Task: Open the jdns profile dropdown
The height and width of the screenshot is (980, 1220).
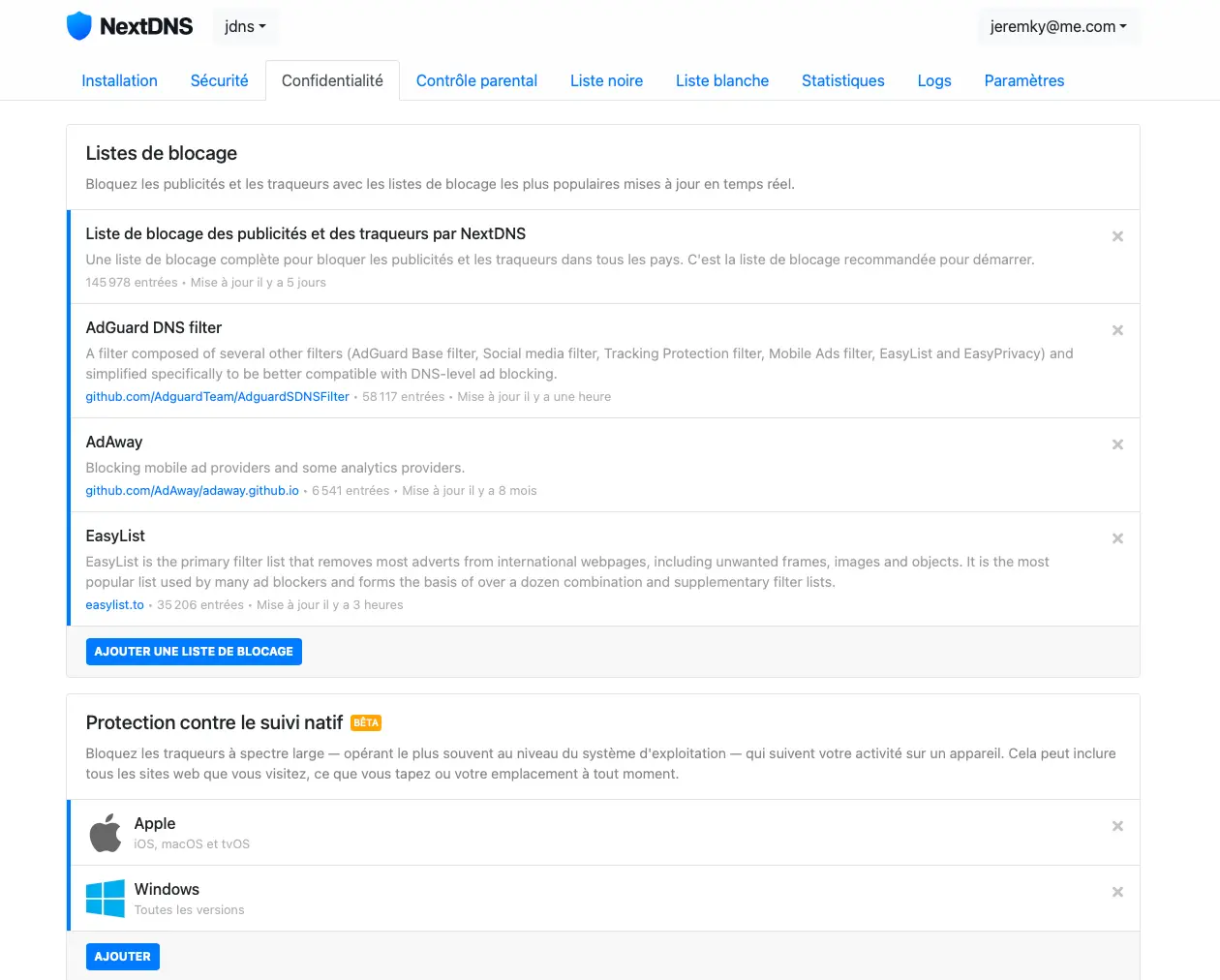Action: click(245, 26)
